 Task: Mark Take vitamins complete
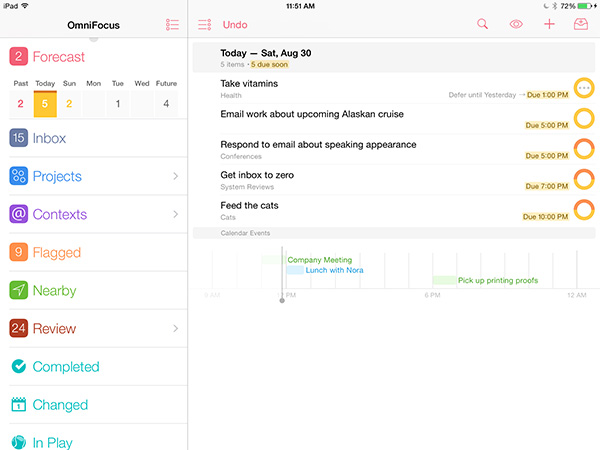point(584,88)
